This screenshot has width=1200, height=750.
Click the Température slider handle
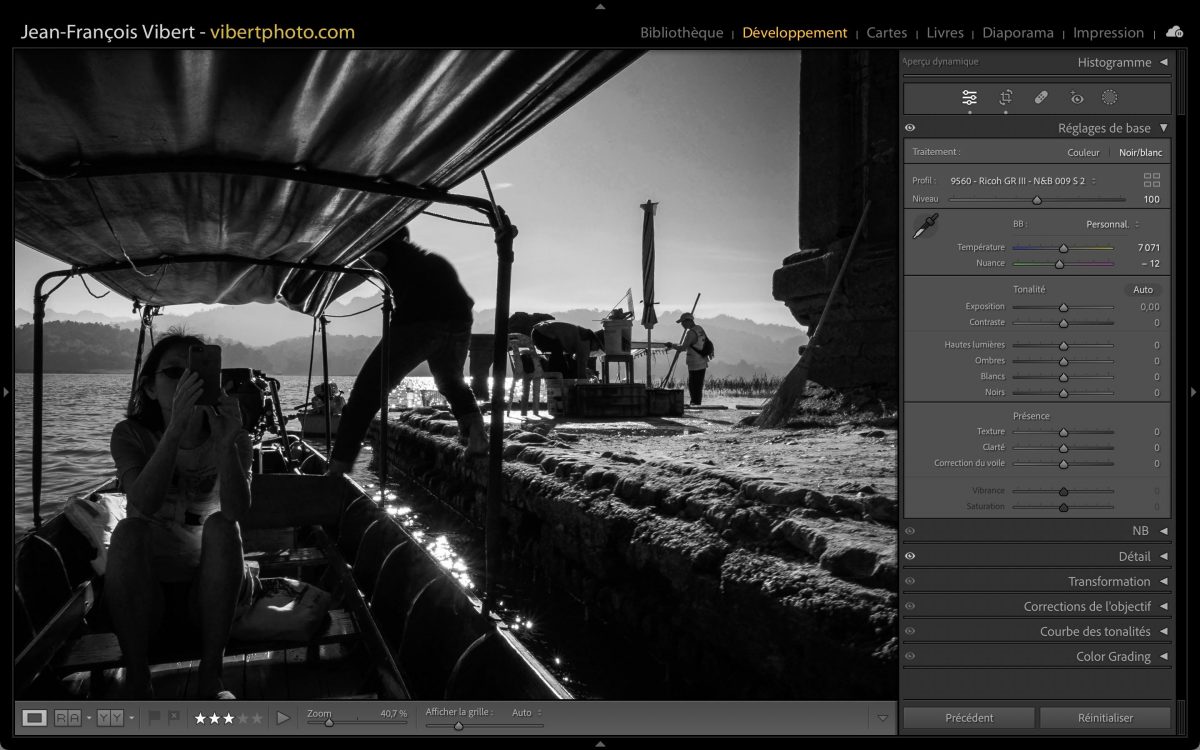coord(1063,248)
